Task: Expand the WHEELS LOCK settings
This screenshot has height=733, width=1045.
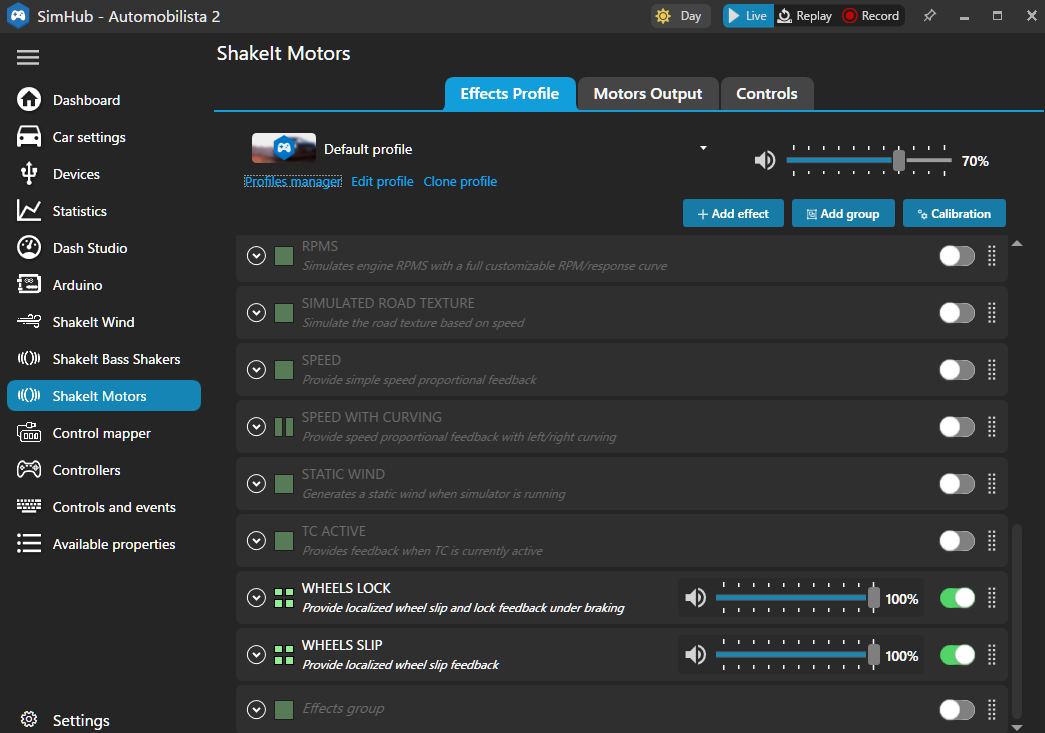Action: (x=256, y=598)
